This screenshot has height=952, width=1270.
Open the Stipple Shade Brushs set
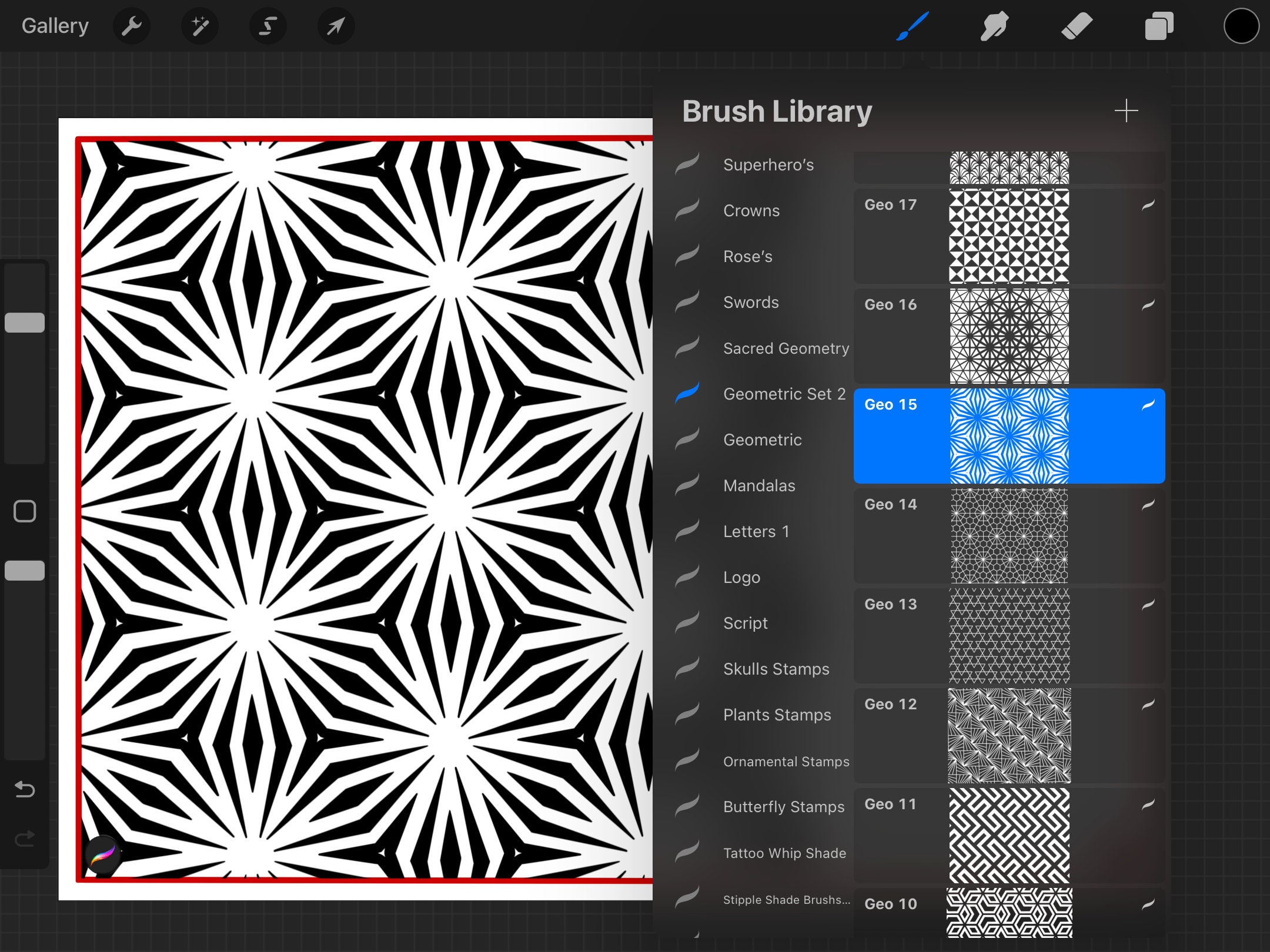coord(786,899)
